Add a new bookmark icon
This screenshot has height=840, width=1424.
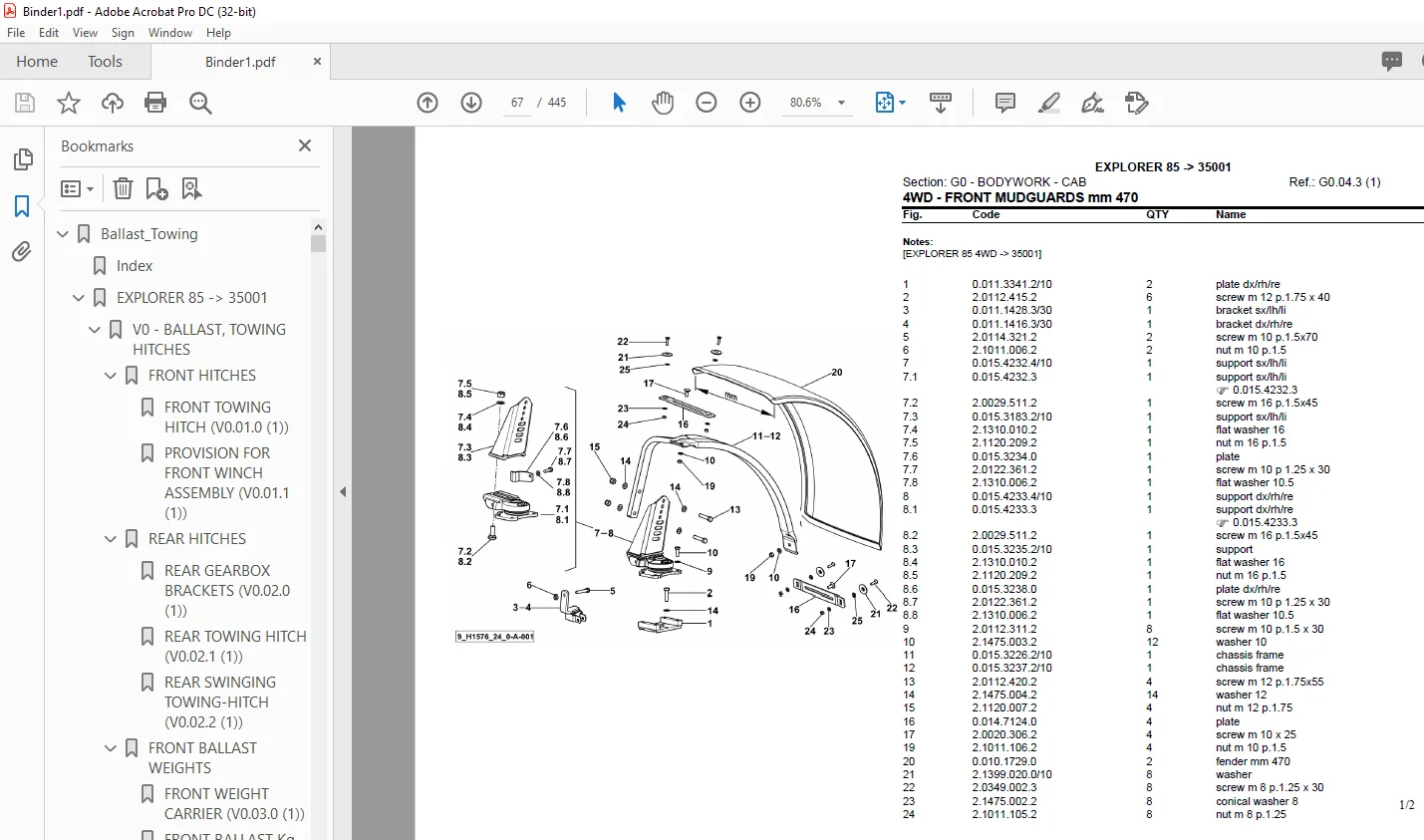[x=156, y=188]
